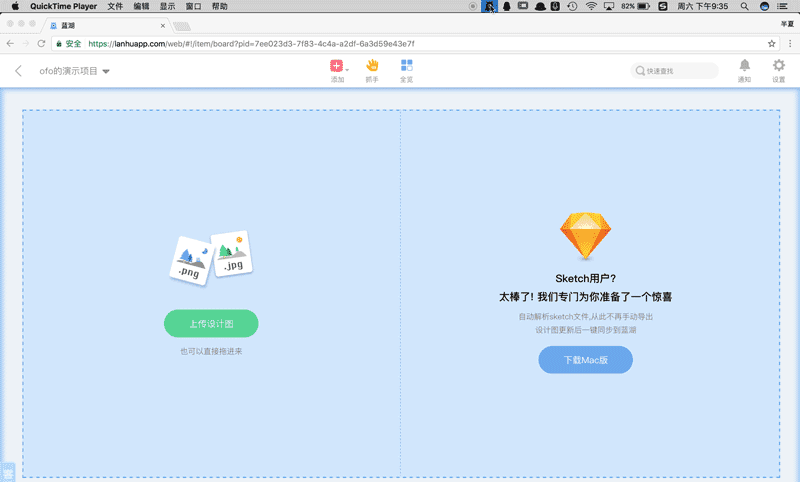800x482 pixels.
Task: Click the Sogou input method S icon
Action: pyautogui.click(x=663, y=6)
